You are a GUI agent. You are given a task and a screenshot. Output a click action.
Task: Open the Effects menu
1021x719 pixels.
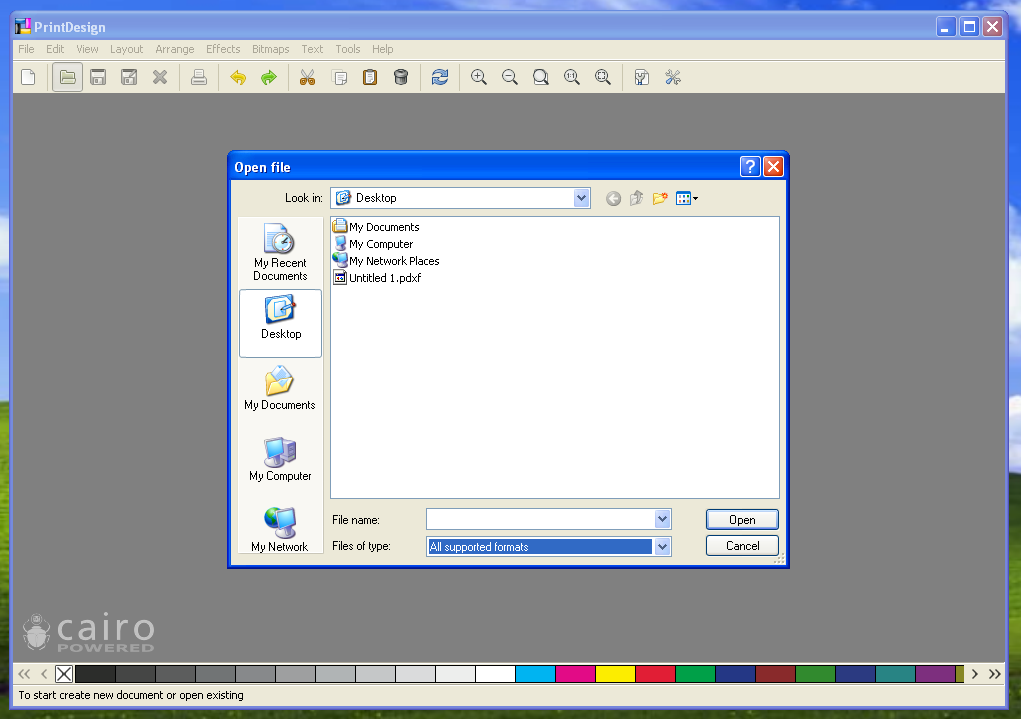coord(223,49)
